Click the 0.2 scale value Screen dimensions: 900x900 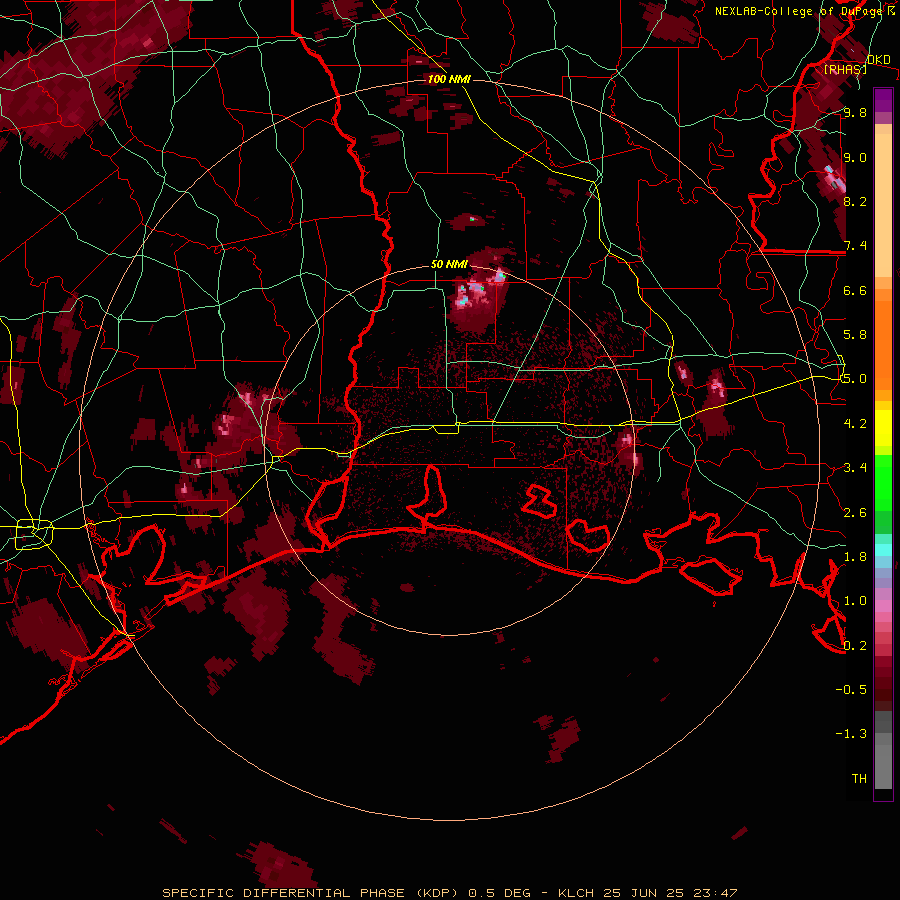tap(855, 645)
